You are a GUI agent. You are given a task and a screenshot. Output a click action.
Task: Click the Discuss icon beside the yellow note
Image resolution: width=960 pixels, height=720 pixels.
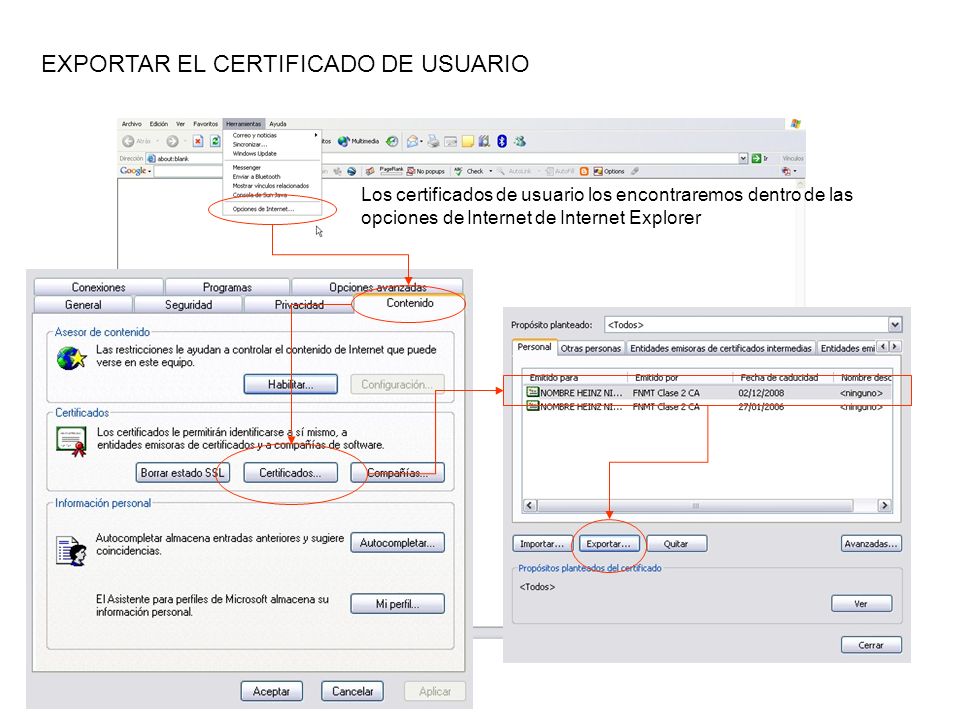tap(484, 141)
